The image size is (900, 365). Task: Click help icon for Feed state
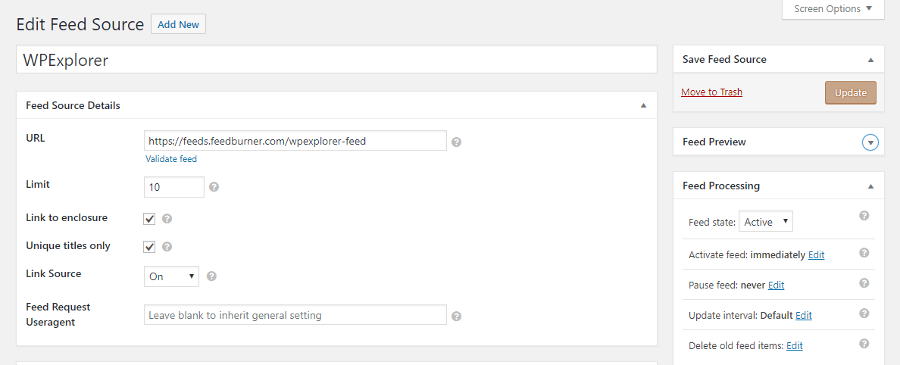pyautogui.click(x=864, y=216)
